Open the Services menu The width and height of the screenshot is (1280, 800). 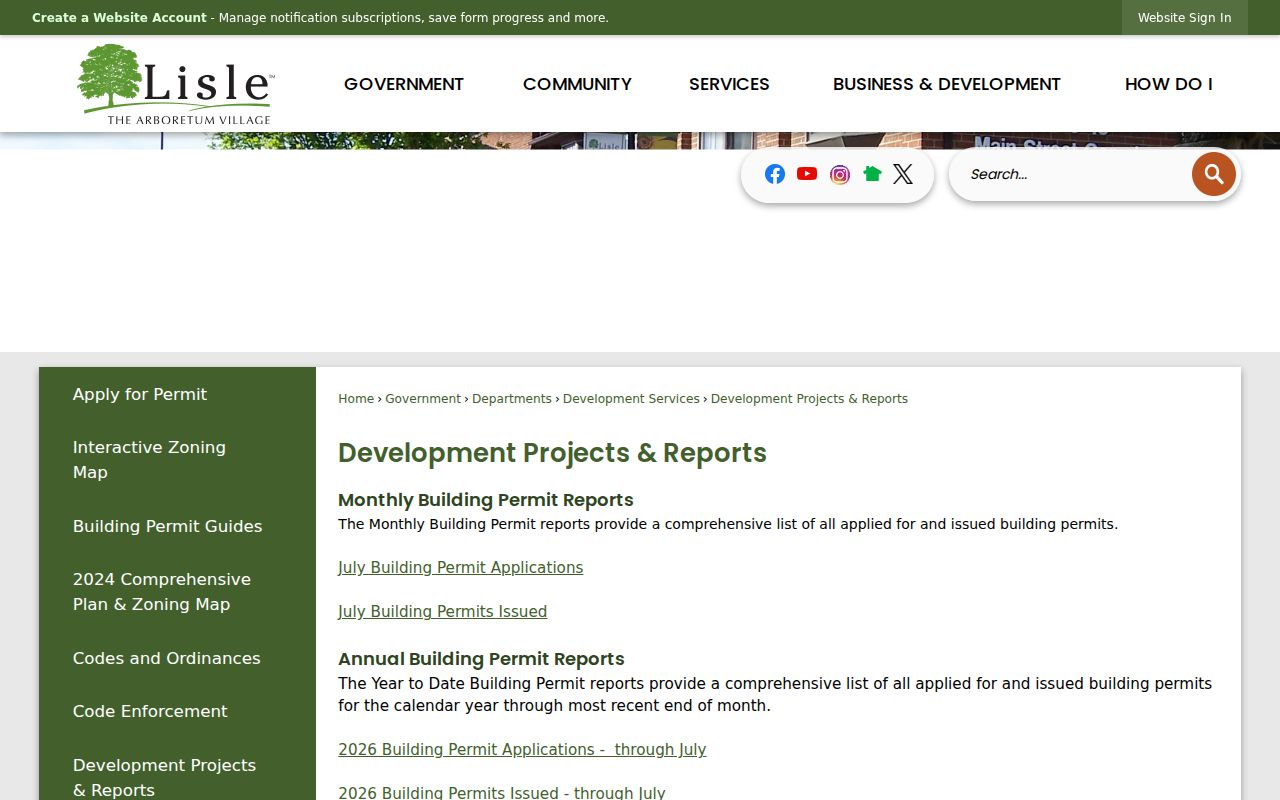pyautogui.click(x=729, y=84)
